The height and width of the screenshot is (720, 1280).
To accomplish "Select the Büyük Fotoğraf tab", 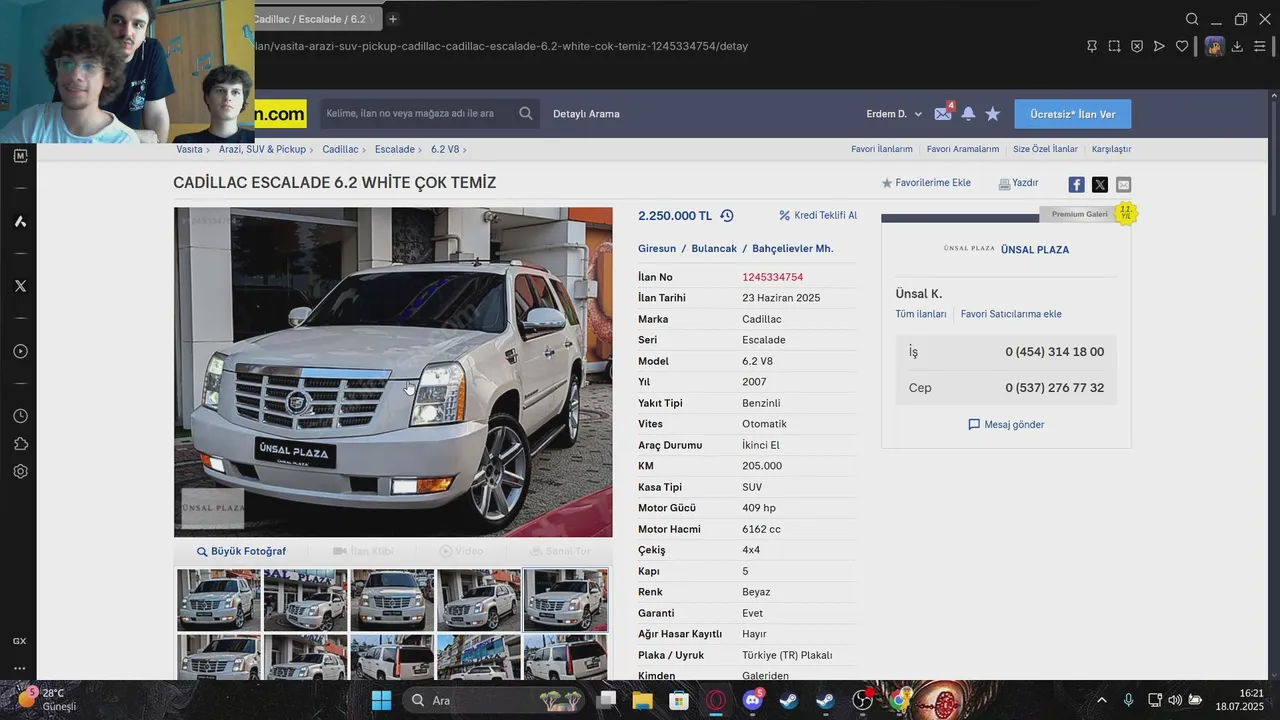I will pyautogui.click(x=241, y=551).
